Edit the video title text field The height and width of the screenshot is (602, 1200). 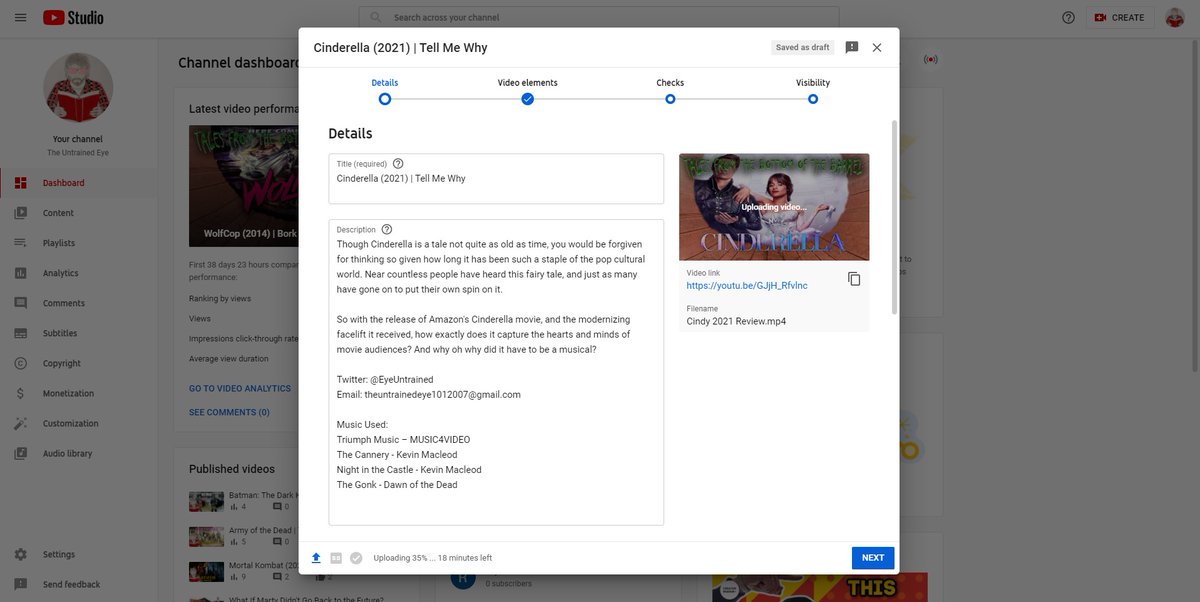pyautogui.click(x=496, y=179)
